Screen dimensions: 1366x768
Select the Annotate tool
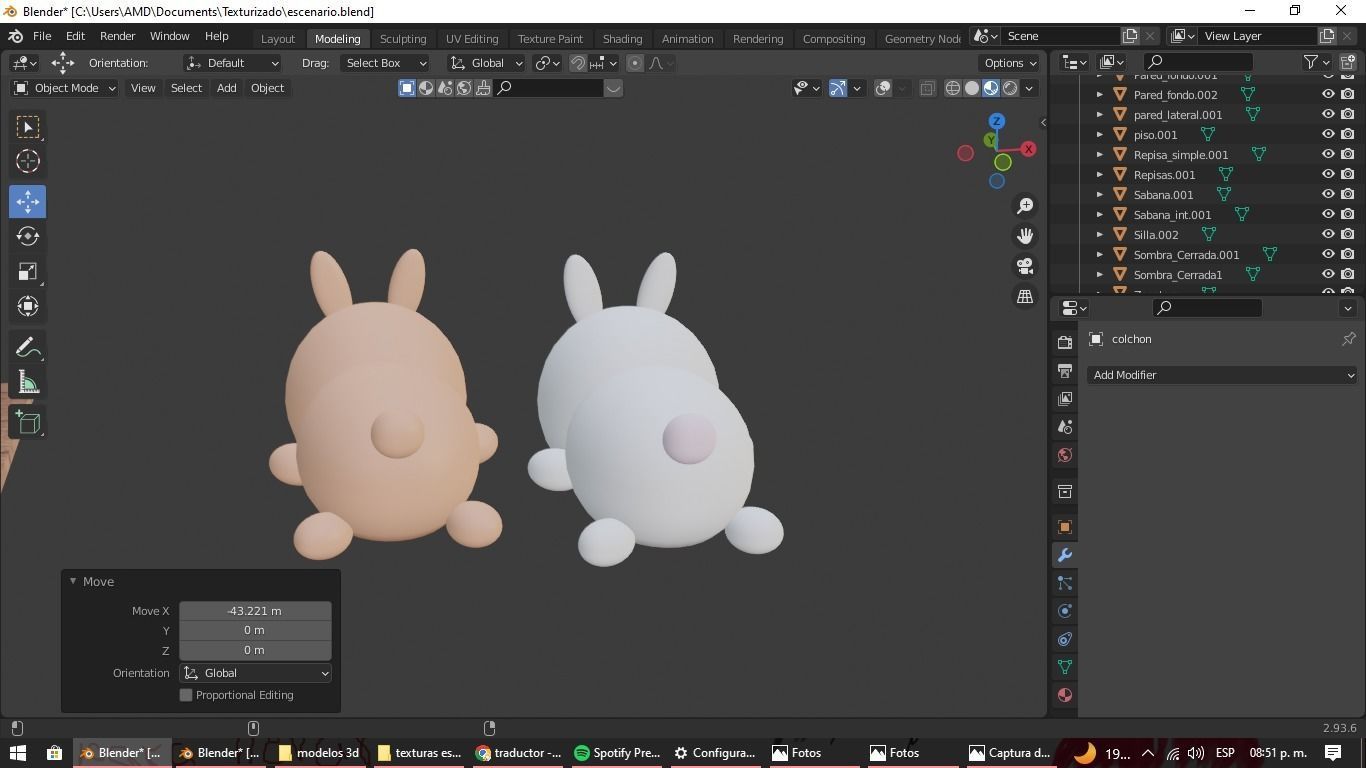27,346
